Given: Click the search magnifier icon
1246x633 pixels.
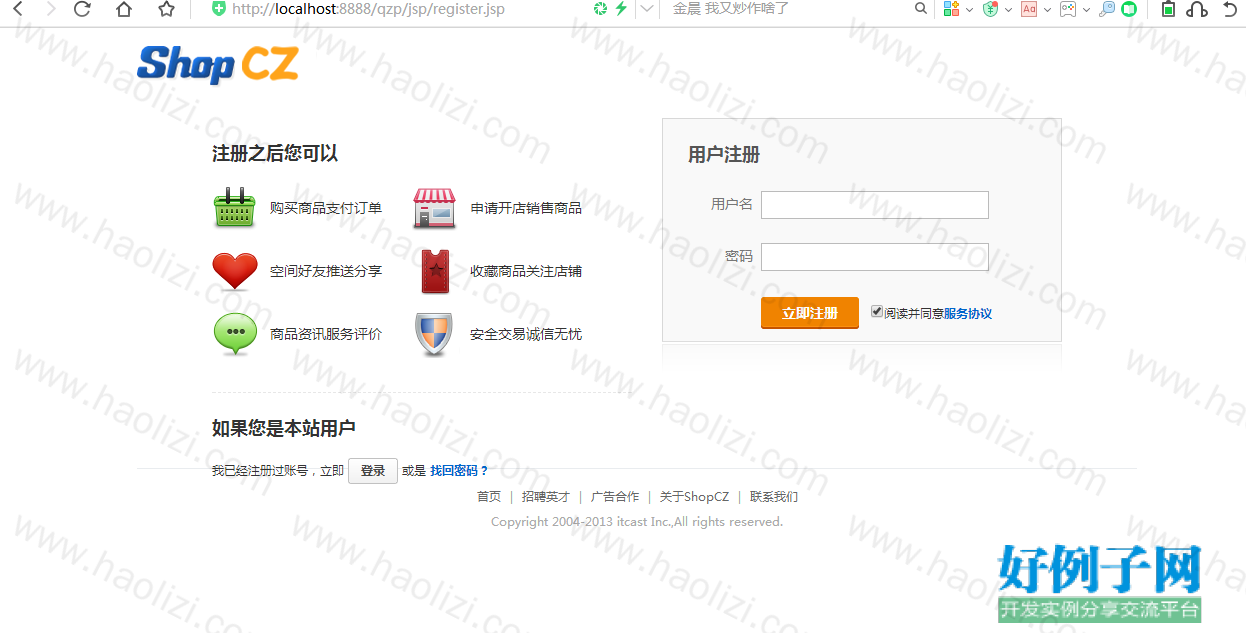Looking at the screenshot, I should click(921, 9).
